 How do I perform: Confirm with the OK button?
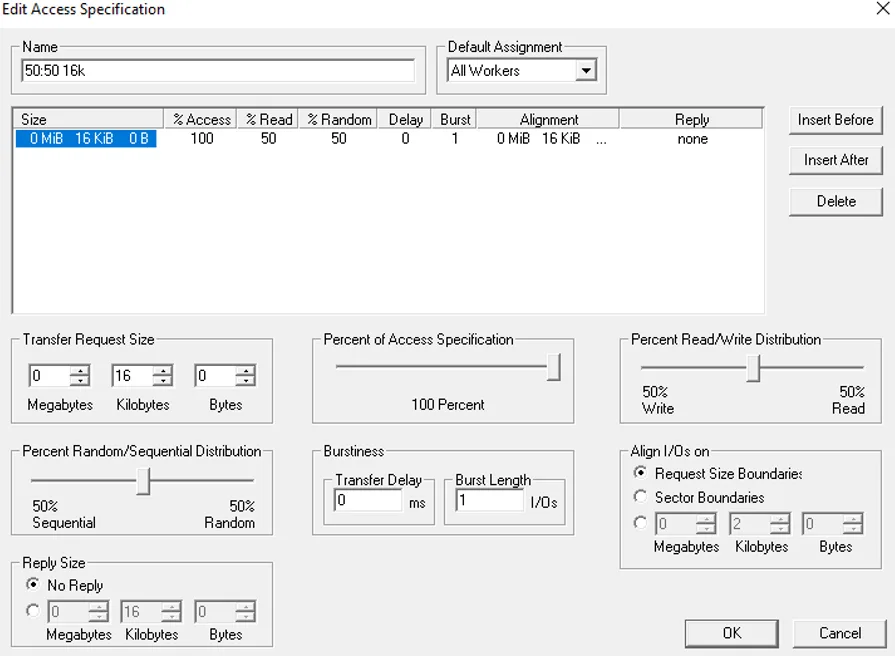pos(732,633)
